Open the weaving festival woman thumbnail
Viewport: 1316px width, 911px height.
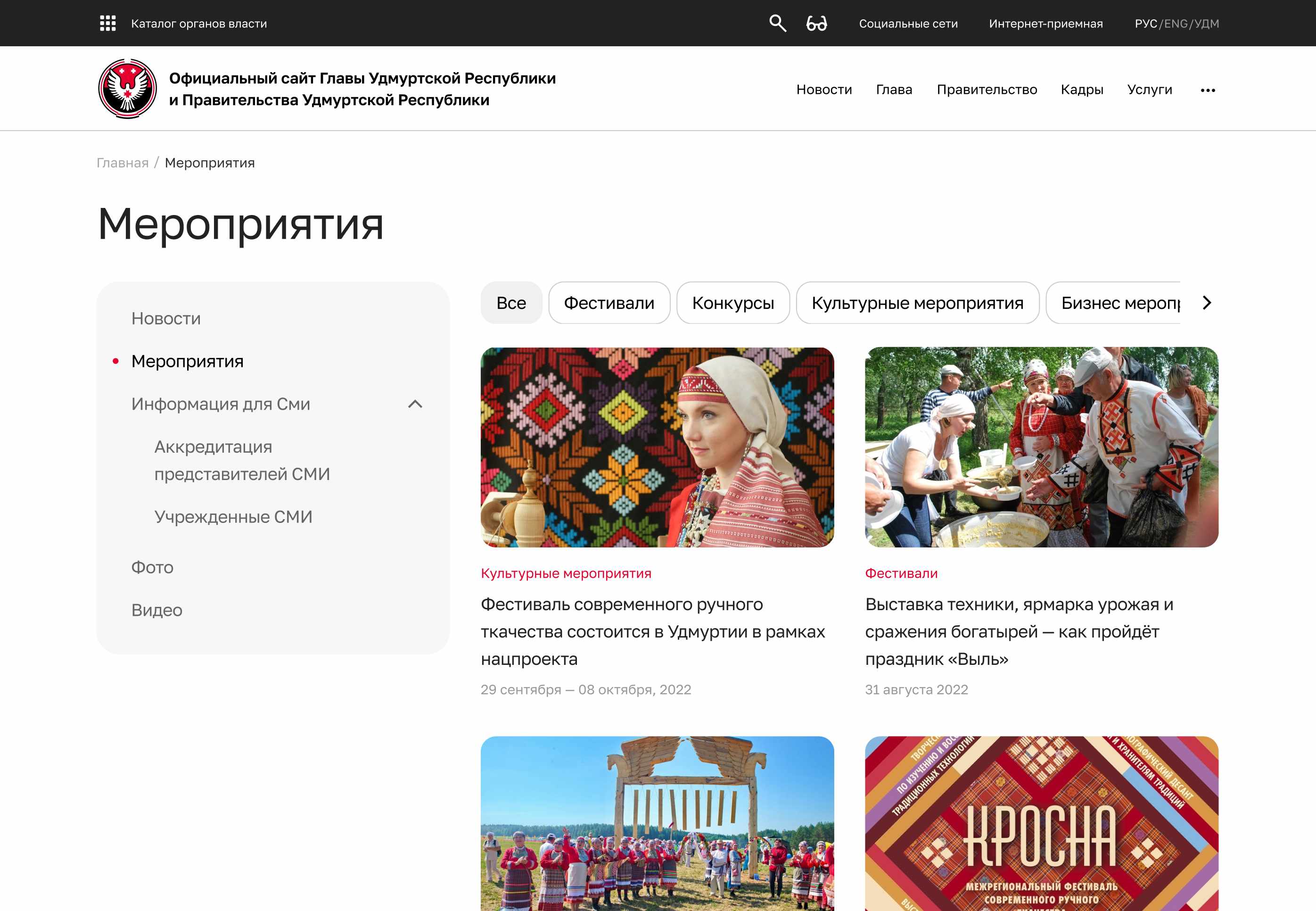657,447
